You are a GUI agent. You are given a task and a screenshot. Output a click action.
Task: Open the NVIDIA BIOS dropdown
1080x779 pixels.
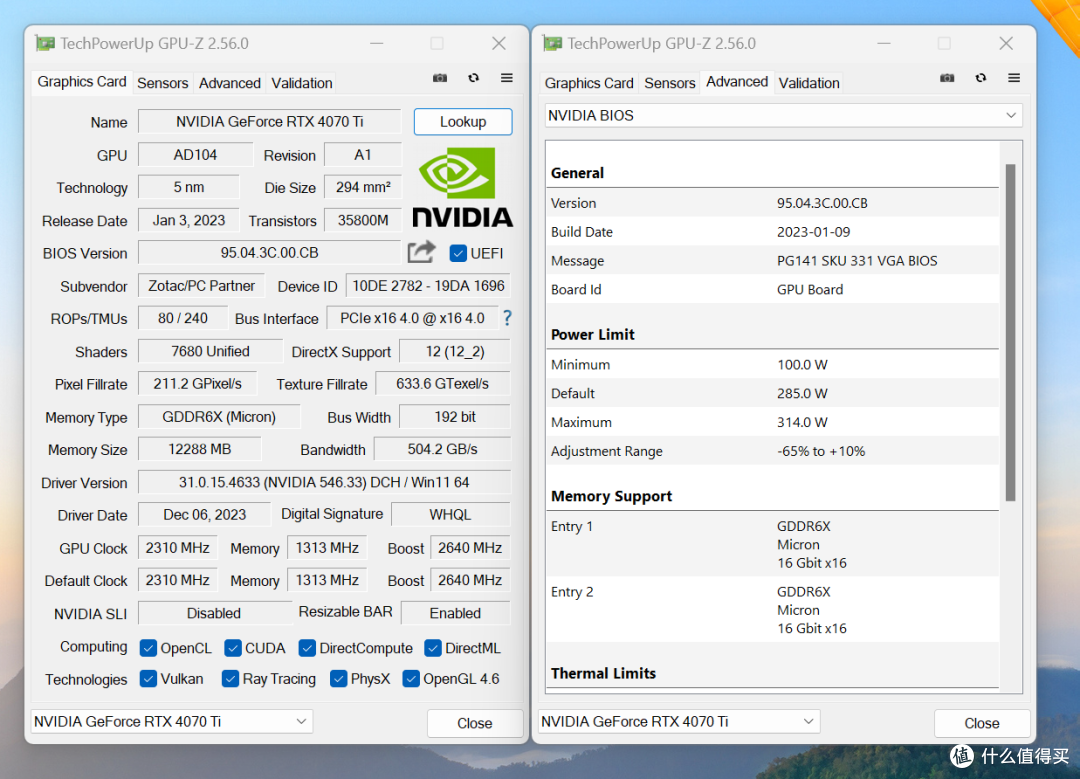tap(783, 116)
